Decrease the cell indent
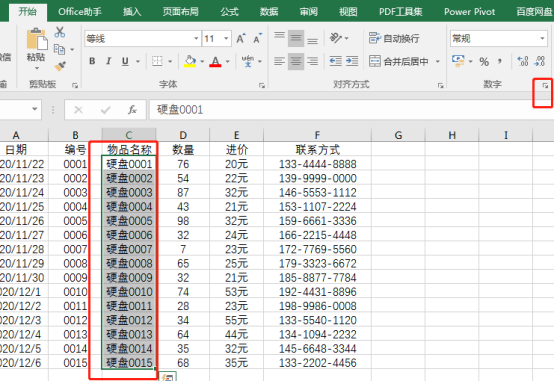 (336, 61)
